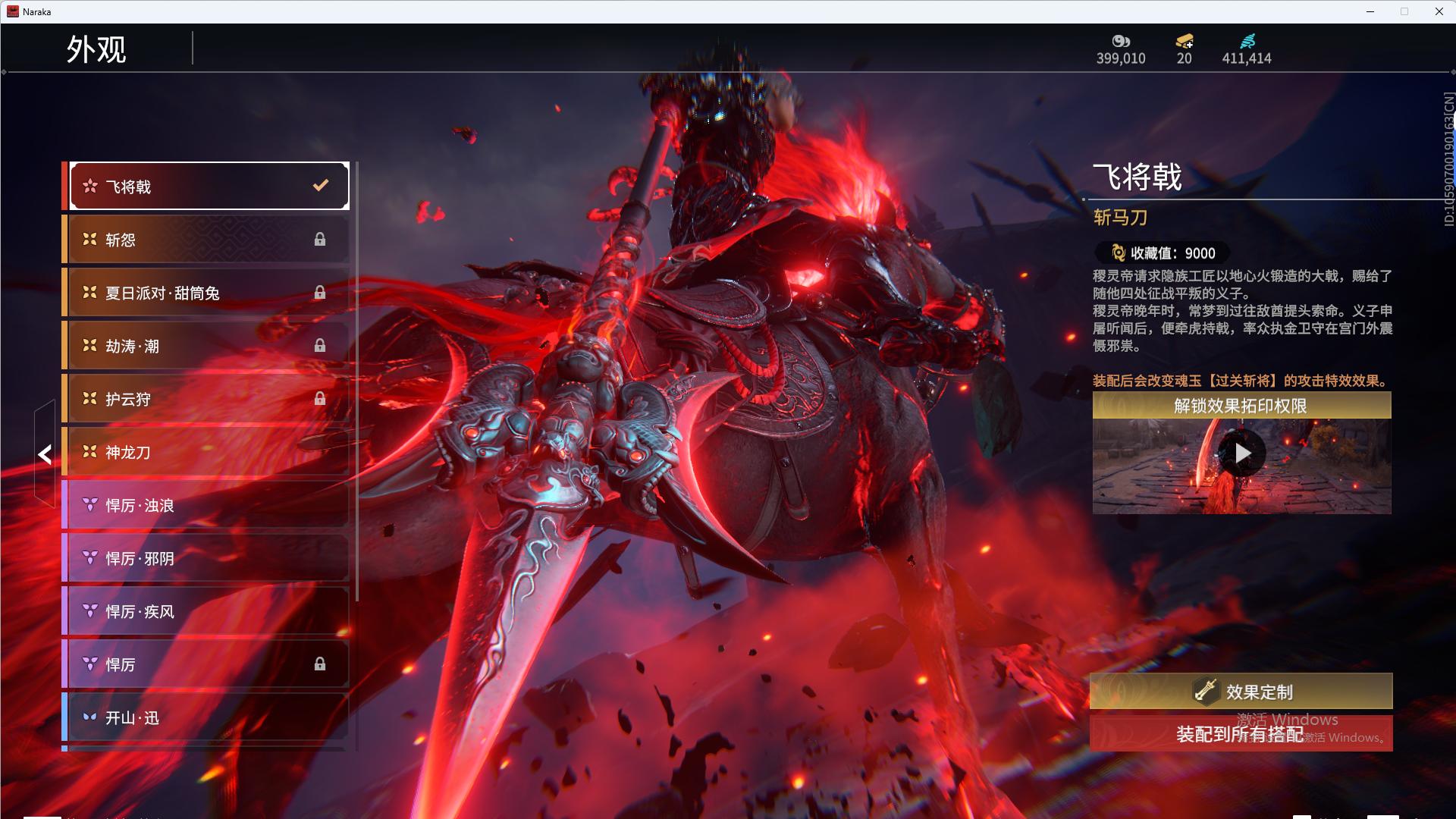This screenshot has width=1456, height=819.
Task: Select the 悍厉·疾风 skin entry
Action: (x=206, y=610)
